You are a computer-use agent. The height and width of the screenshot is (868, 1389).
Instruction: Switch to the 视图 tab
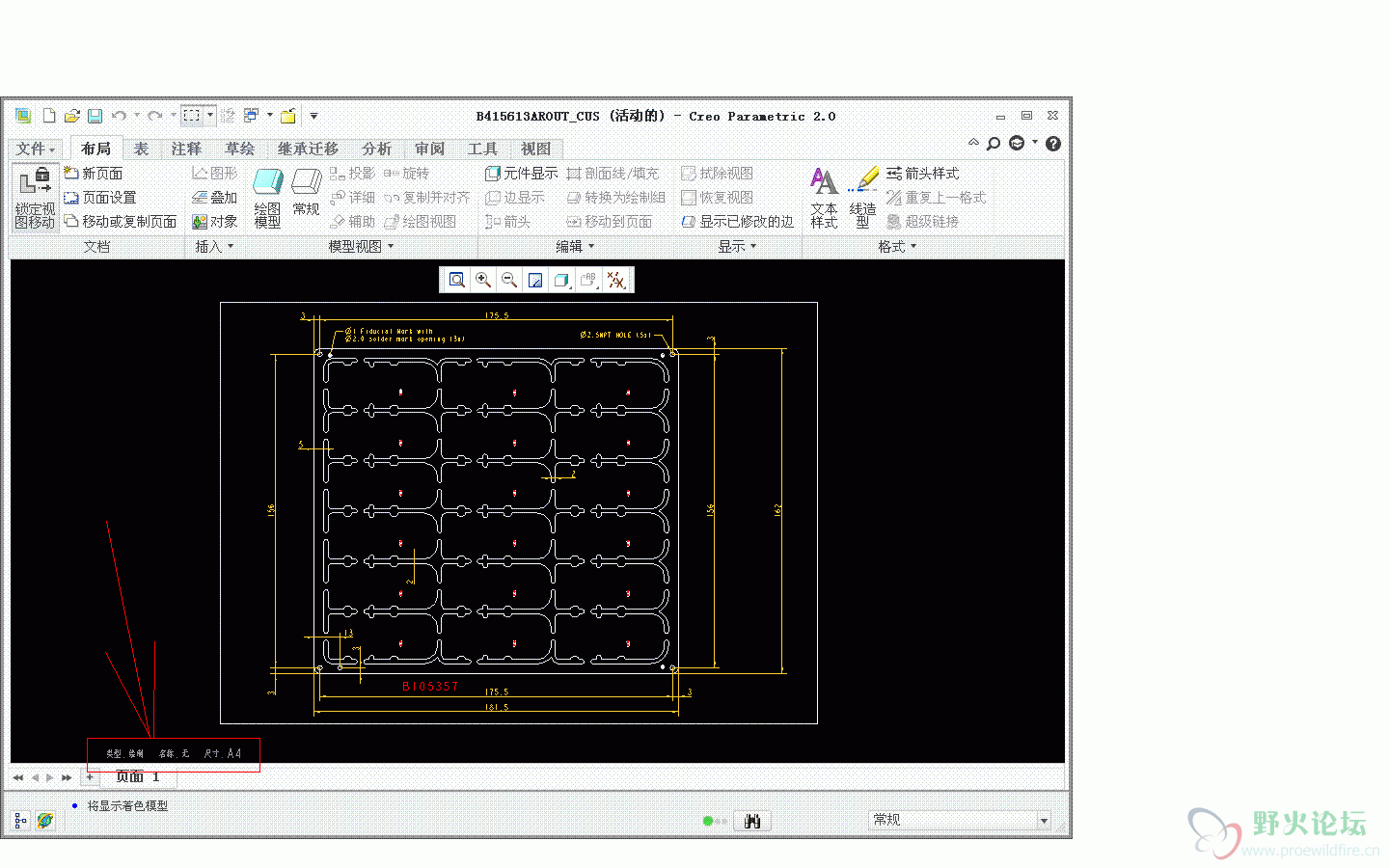(x=535, y=149)
